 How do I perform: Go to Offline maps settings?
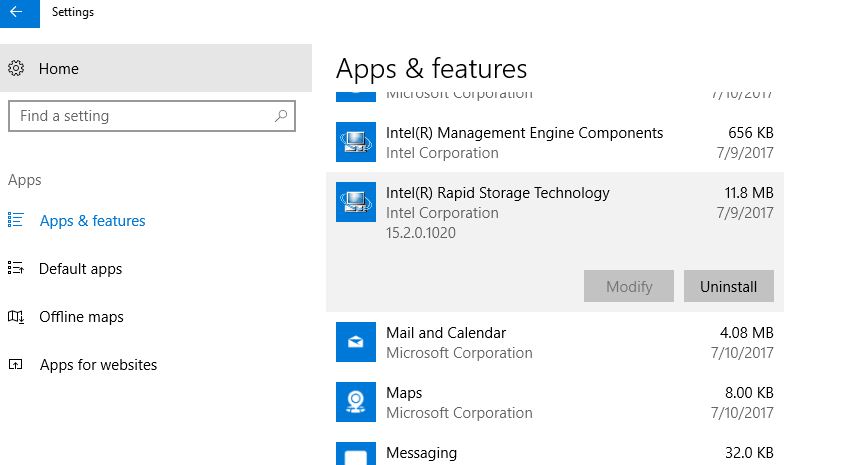click(81, 317)
